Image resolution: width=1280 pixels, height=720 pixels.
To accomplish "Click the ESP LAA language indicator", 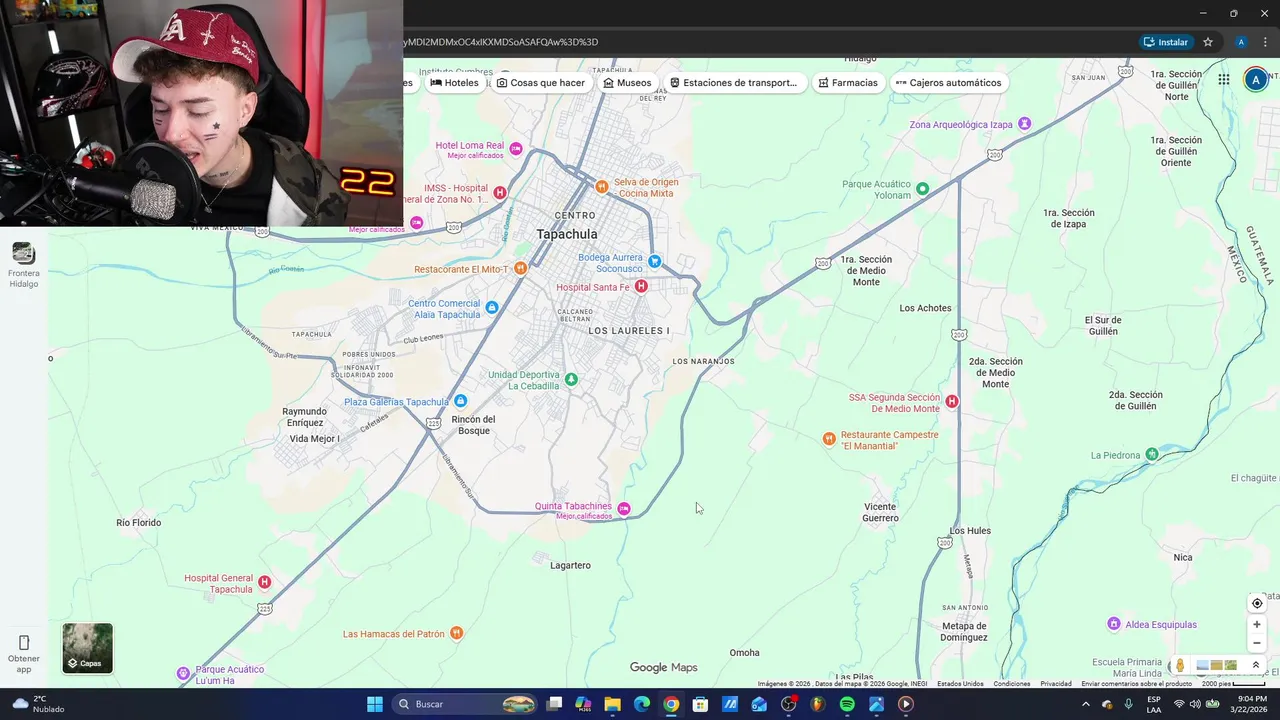I will pyautogui.click(x=1153, y=704).
